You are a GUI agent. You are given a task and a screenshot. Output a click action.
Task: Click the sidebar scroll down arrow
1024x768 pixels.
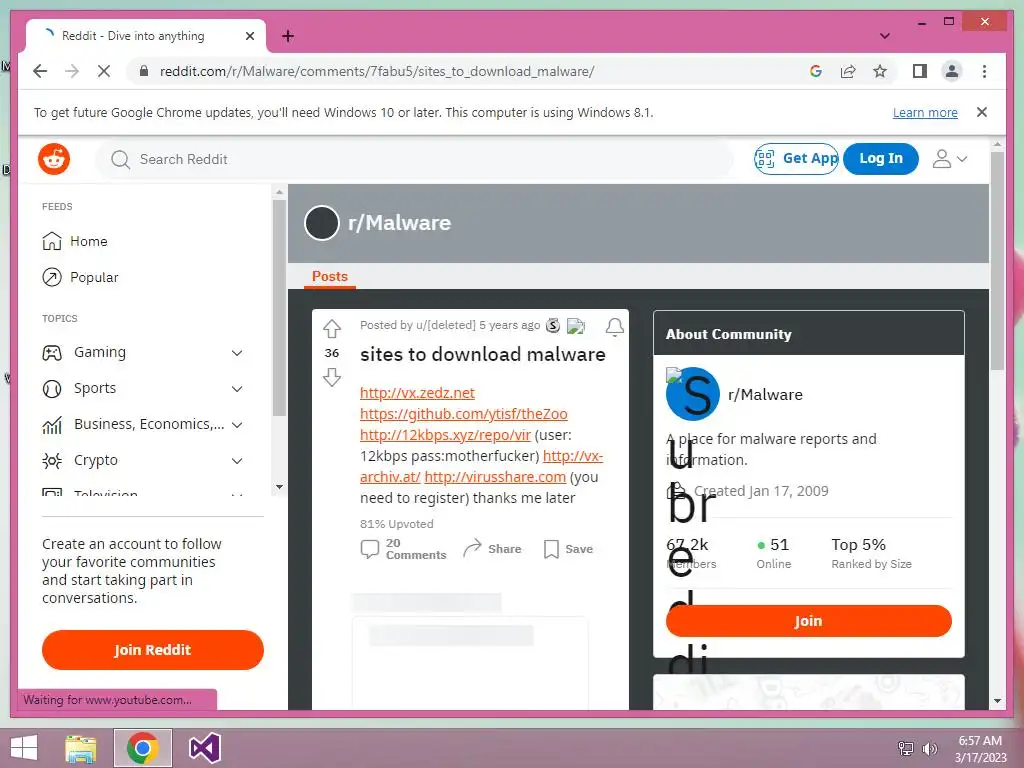pyautogui.click(x=280, y=487)
